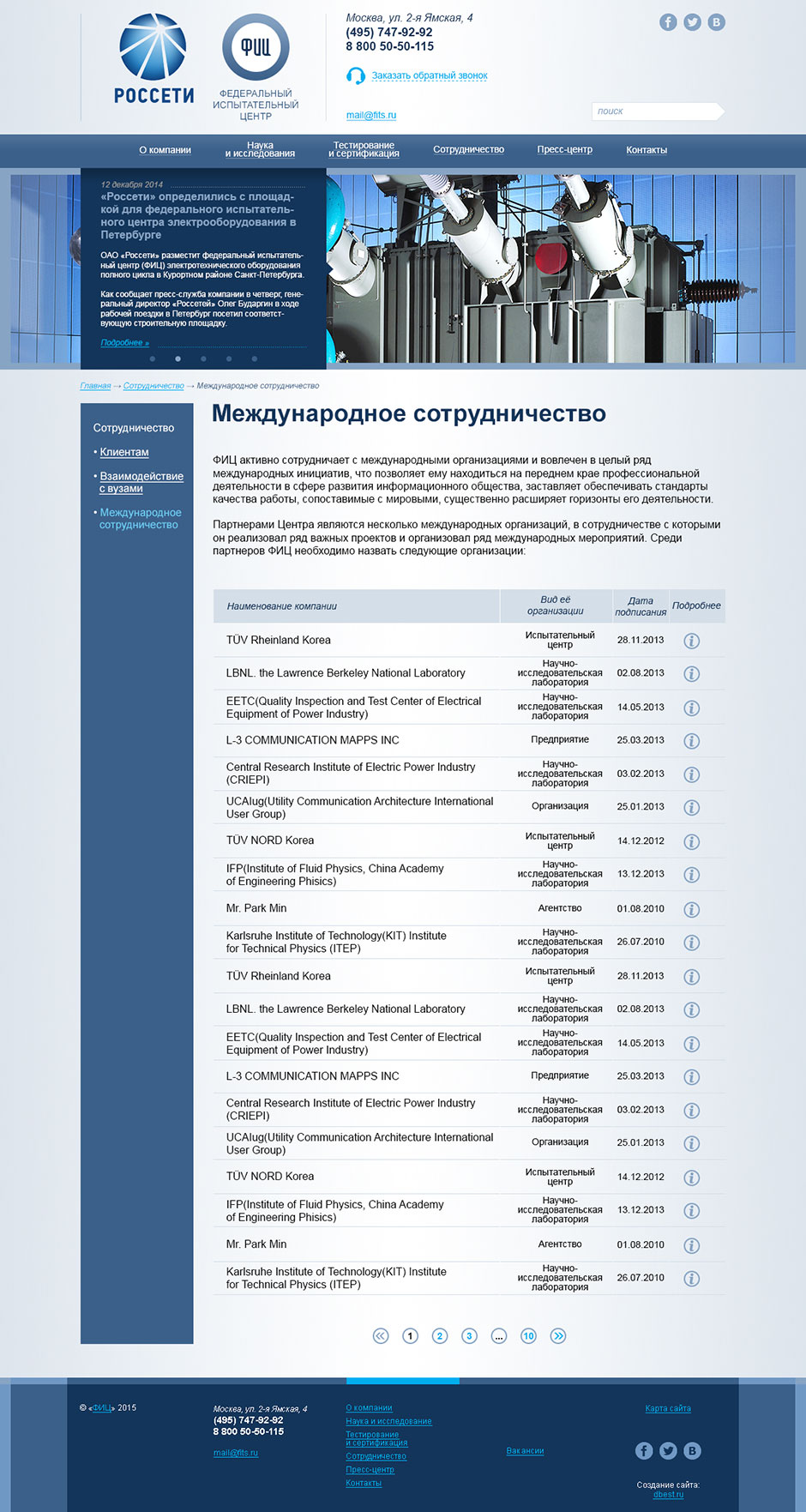Screen dimensions: 806x1512
Task: Click 'Сотрудничество' breadcrumb link
Action: [153, 386]
